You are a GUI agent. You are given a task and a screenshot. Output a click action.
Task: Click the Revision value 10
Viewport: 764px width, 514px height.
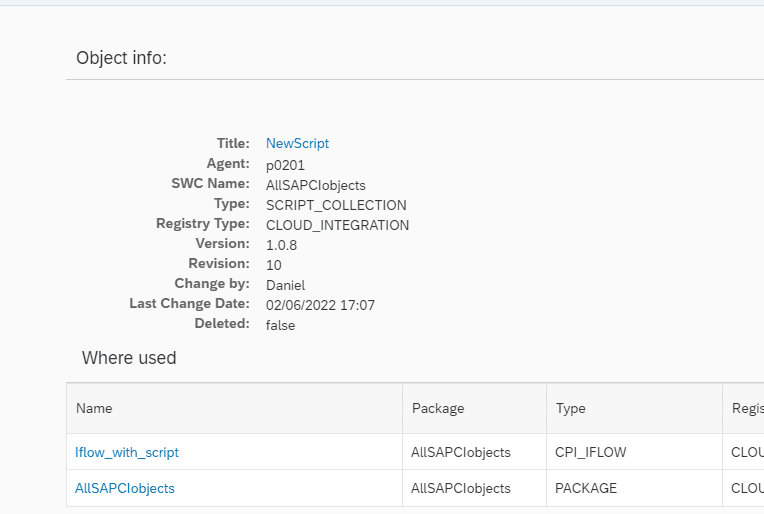274,265
